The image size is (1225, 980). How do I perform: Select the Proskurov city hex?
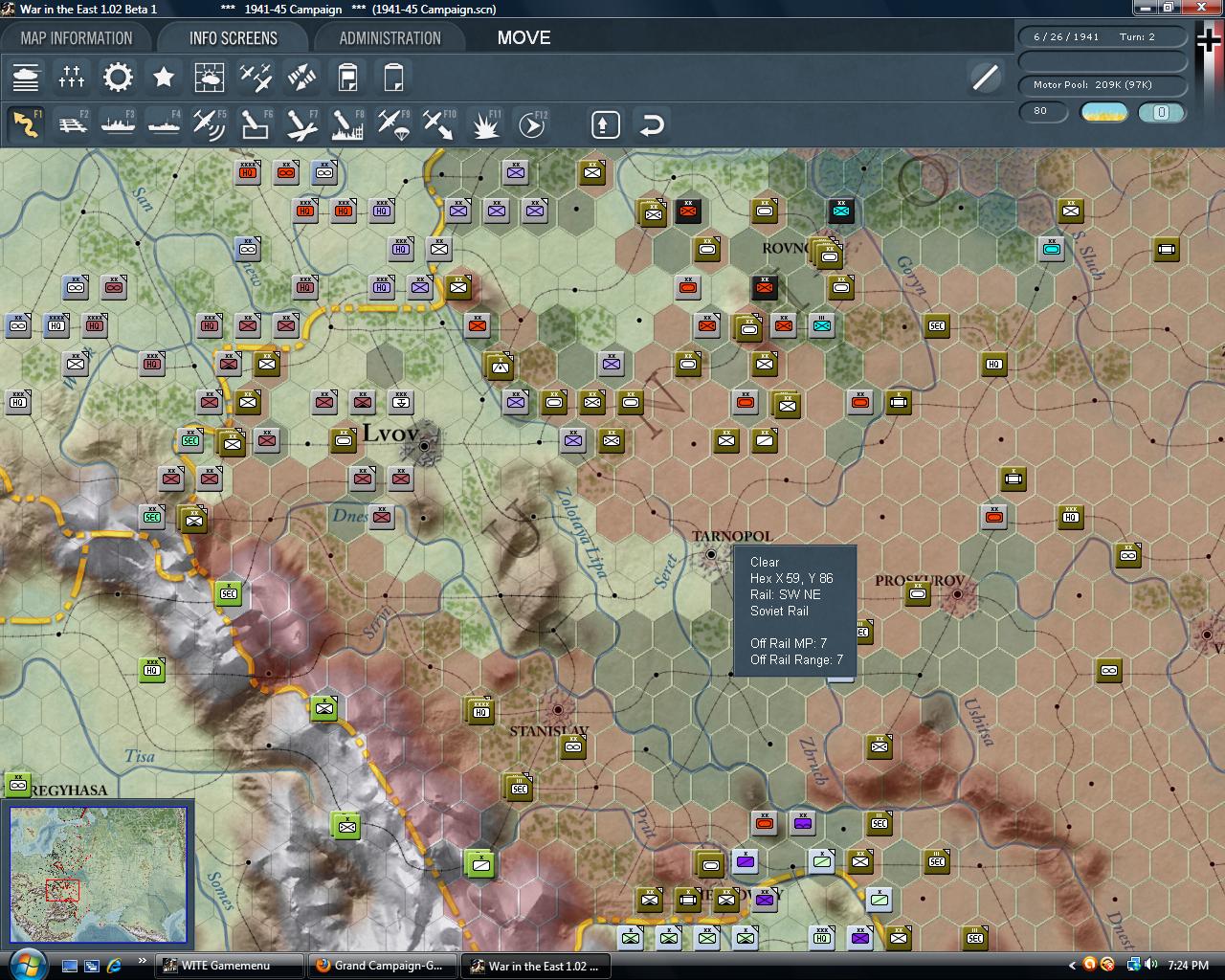click(957, 594)
